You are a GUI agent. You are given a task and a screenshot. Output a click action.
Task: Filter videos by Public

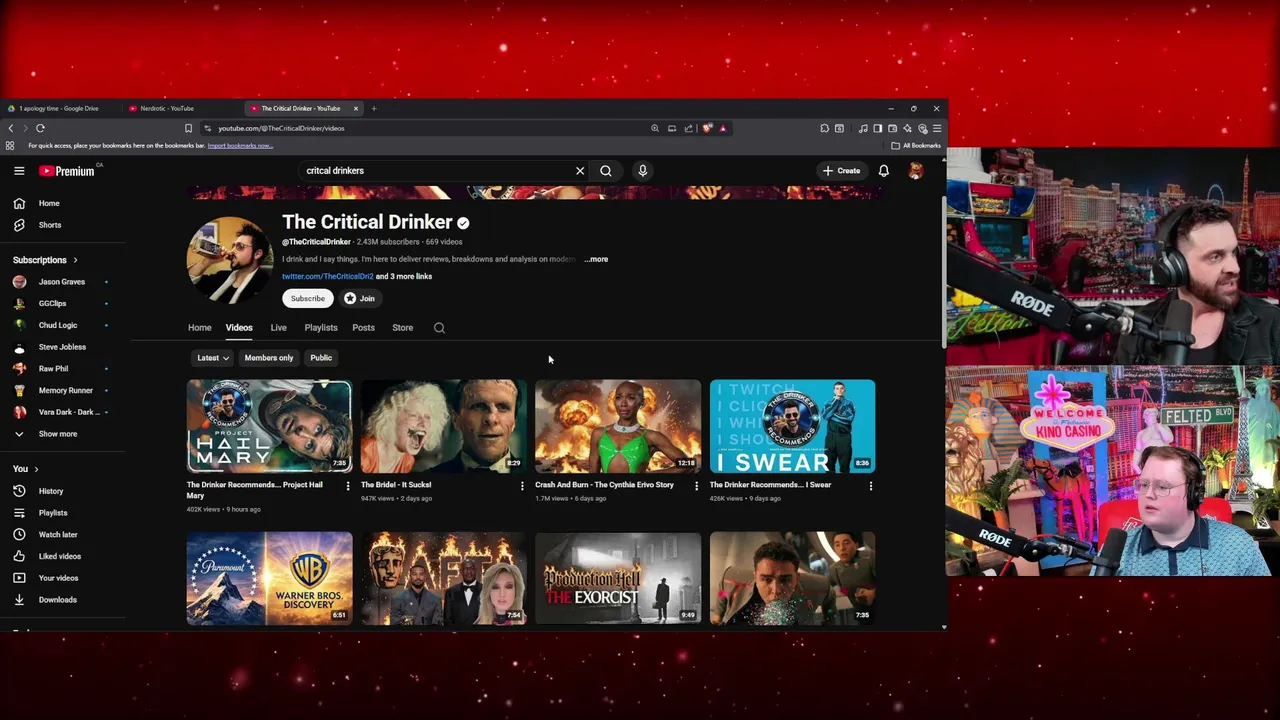pyautogui.click(x=321, y=358)
